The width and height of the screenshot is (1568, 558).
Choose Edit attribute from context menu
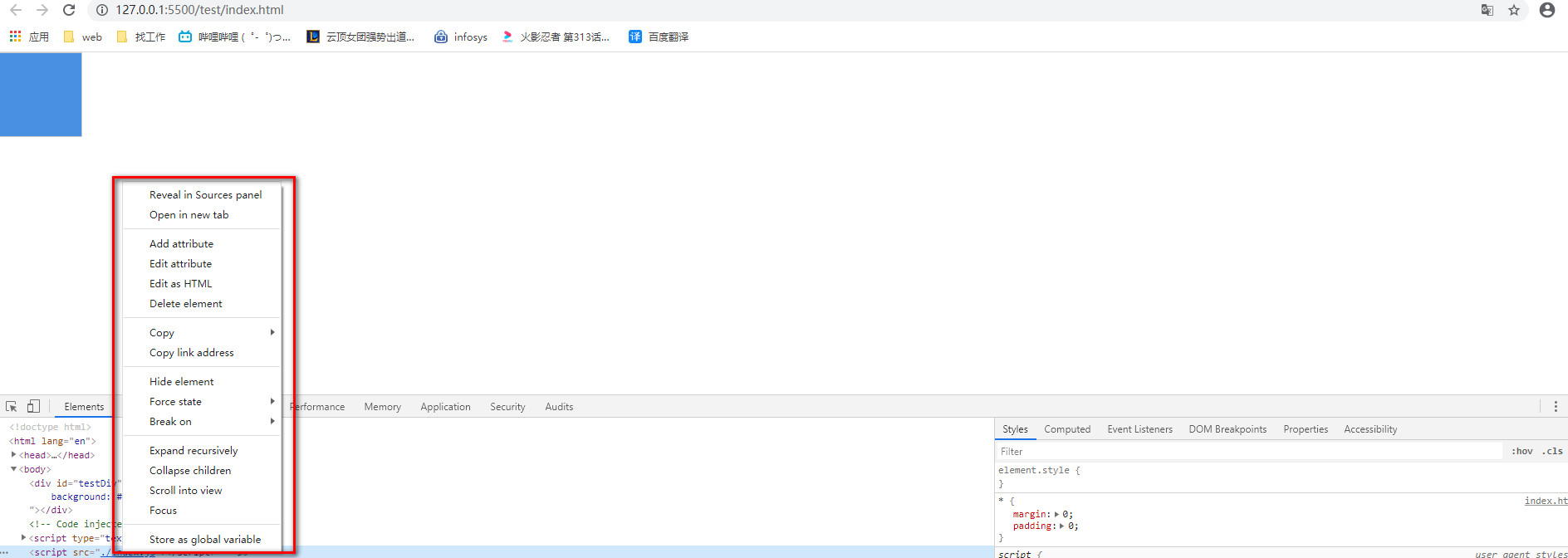203,263
